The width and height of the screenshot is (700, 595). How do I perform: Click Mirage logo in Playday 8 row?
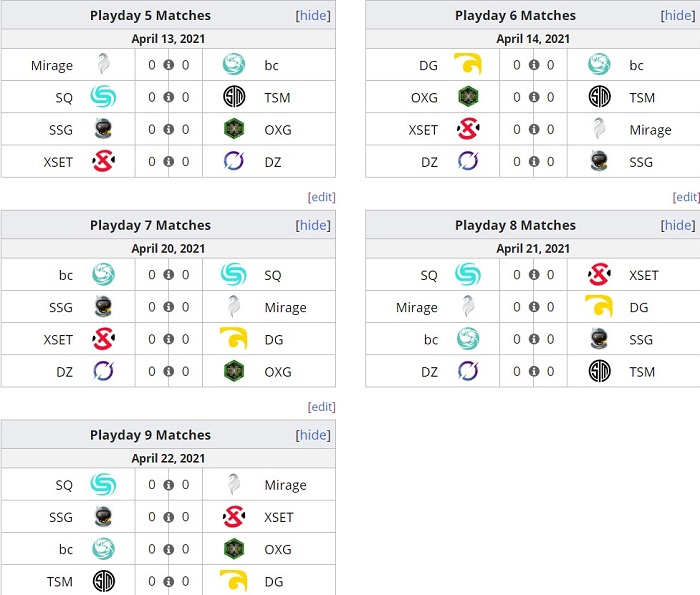pos(468,307)
